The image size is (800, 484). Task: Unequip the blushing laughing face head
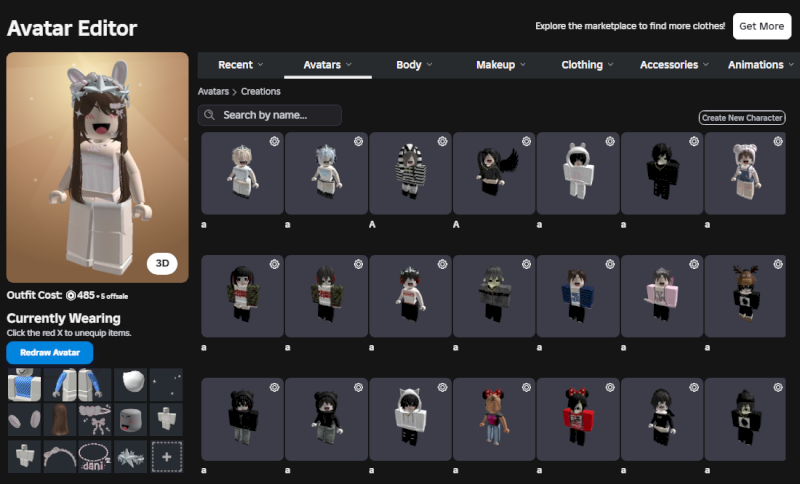click(x=130, y=419)
